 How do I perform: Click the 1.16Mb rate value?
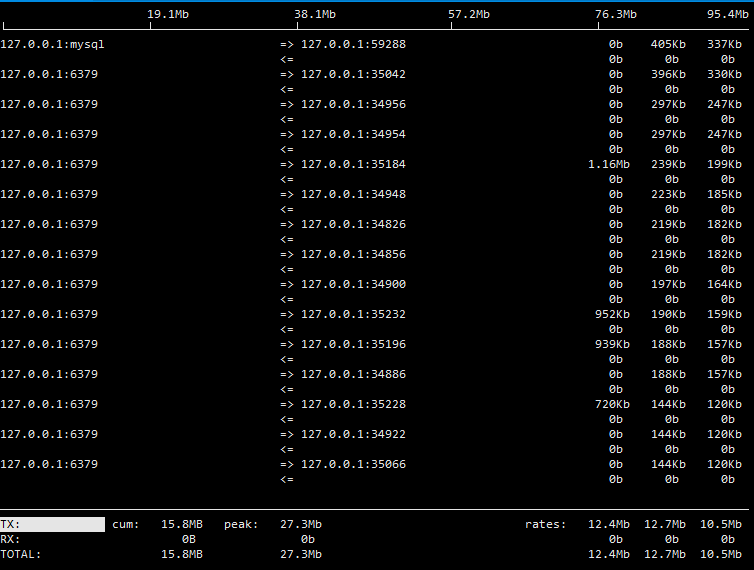(x=609, y=164)
